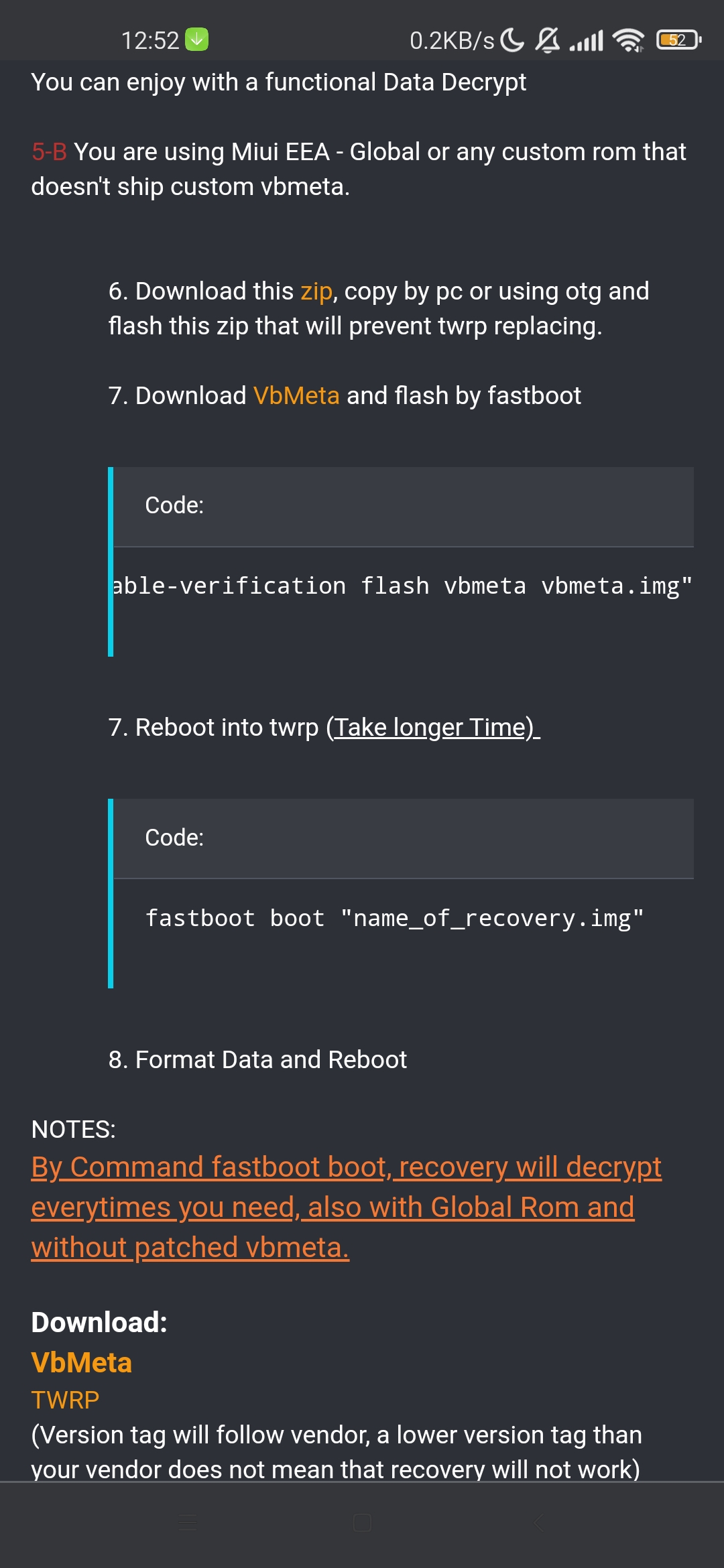Tap the 0.2KB/s network speed indicator
This screenshot has height=1568, width=724.
(x=452, y=41)
